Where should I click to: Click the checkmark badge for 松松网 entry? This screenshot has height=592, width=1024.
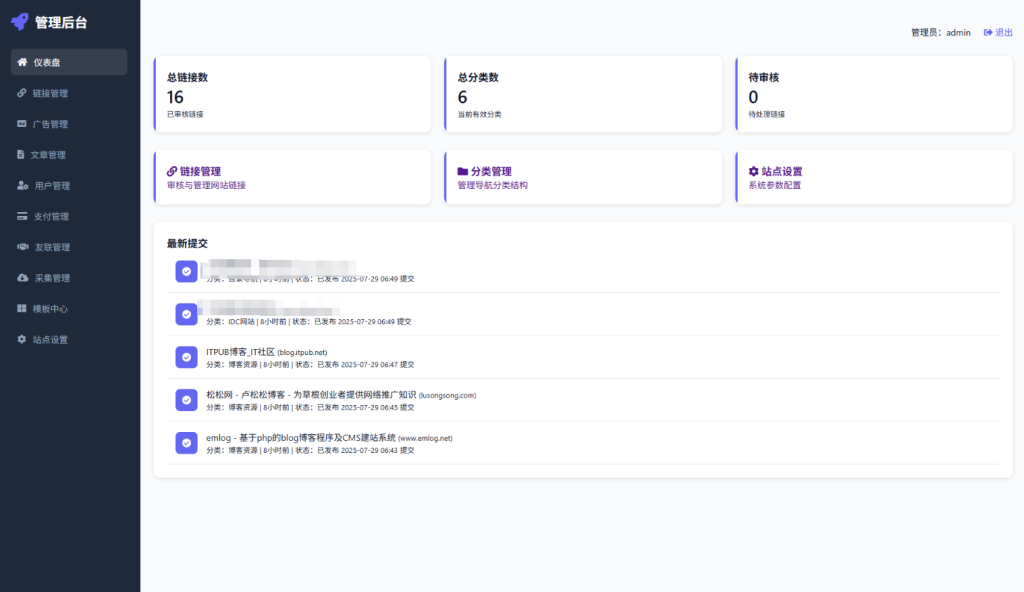click(x=186, y=400)
